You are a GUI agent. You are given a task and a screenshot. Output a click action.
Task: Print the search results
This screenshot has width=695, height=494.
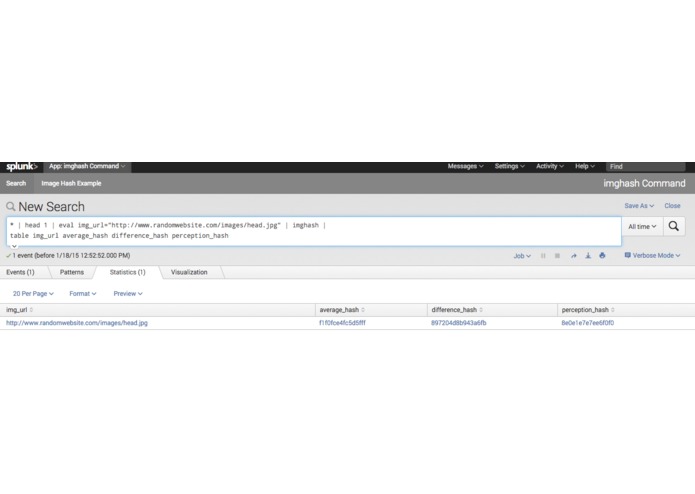click(602, 256)
